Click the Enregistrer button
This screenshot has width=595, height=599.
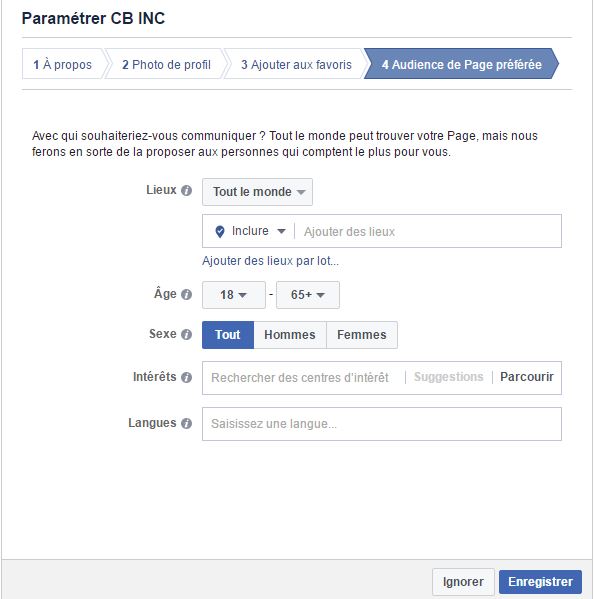540,581
